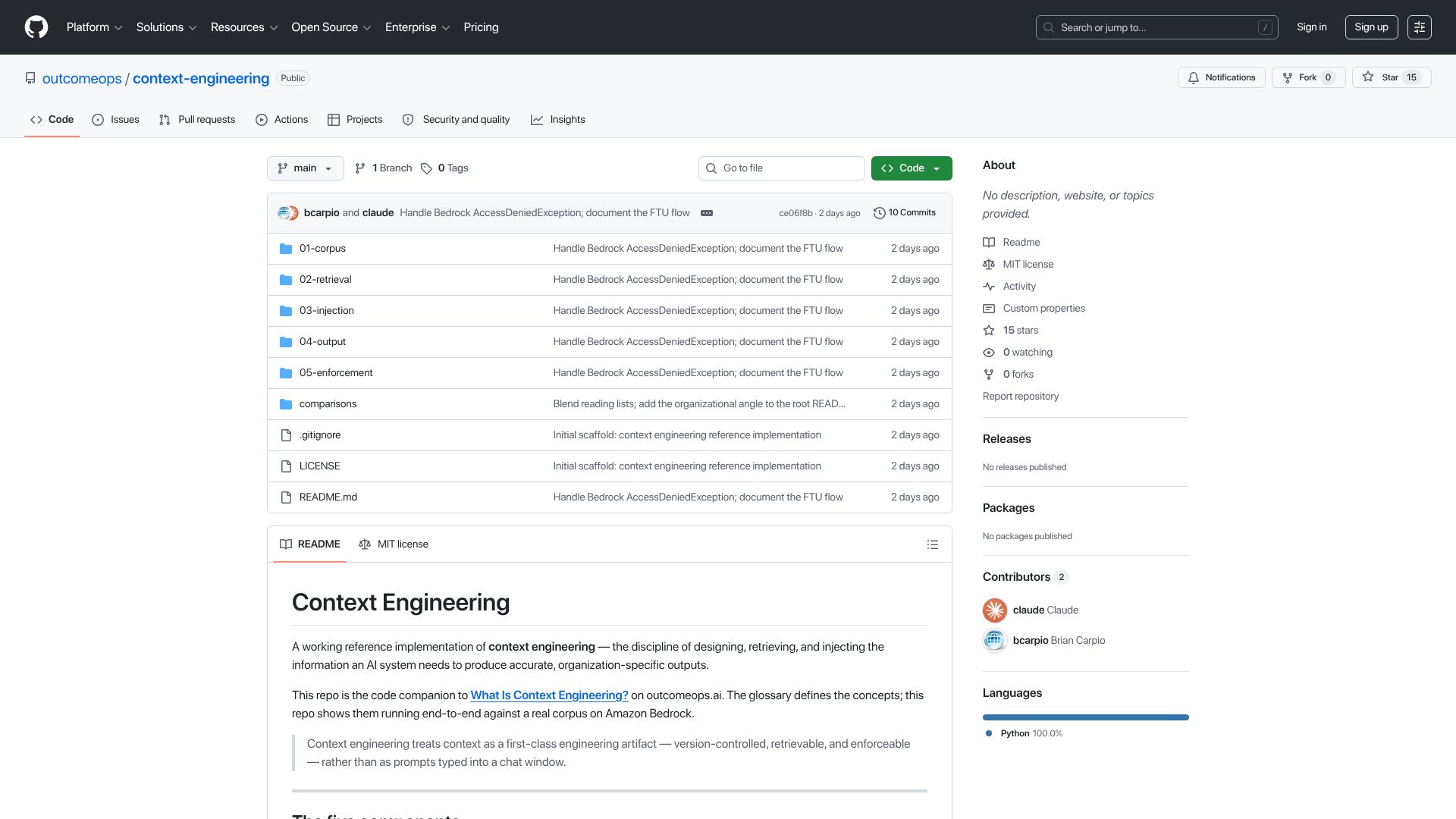Open the main branch dropdown
Image resolution: width=1456 pixels, height=819 pixels.
click(305, 168)
